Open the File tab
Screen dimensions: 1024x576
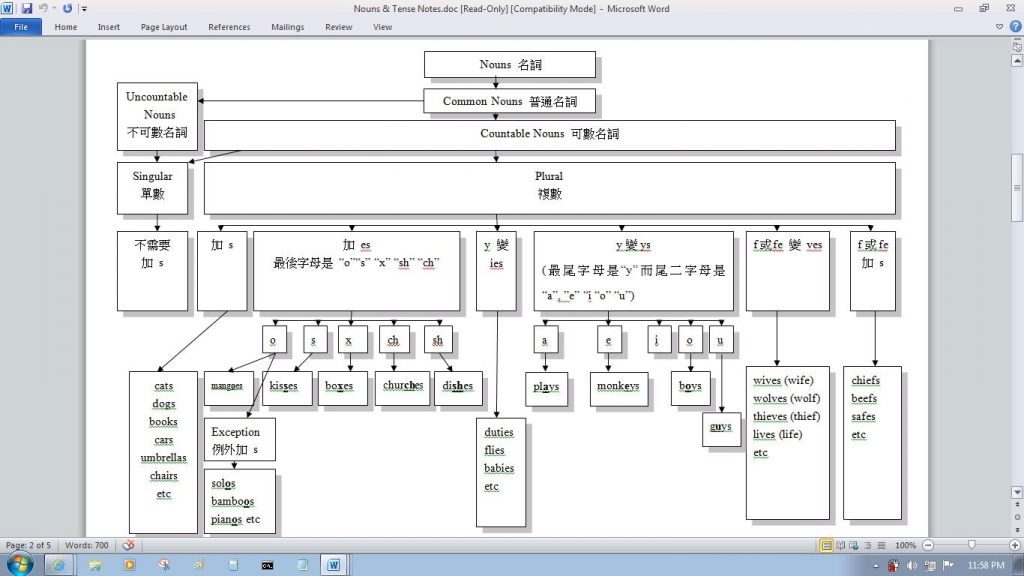(x=21, y=27)
